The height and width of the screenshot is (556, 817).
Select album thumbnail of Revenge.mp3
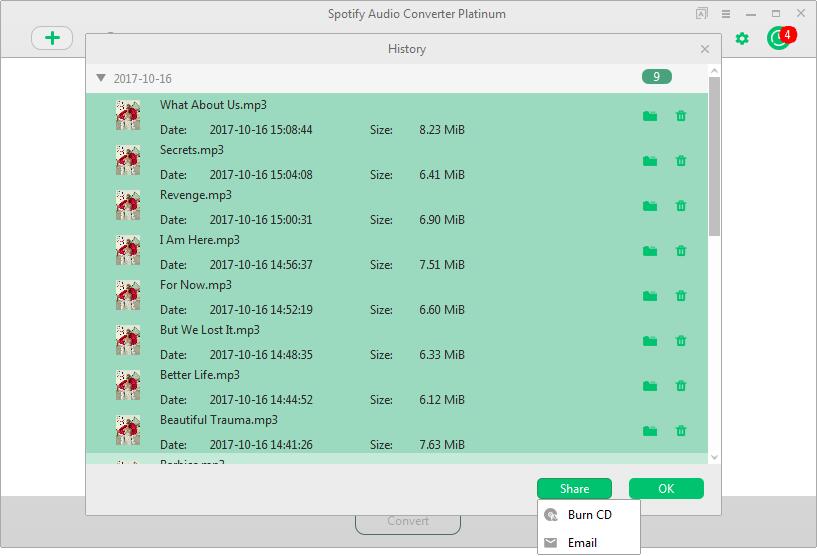pyautogui.click(x=128, y=205)
